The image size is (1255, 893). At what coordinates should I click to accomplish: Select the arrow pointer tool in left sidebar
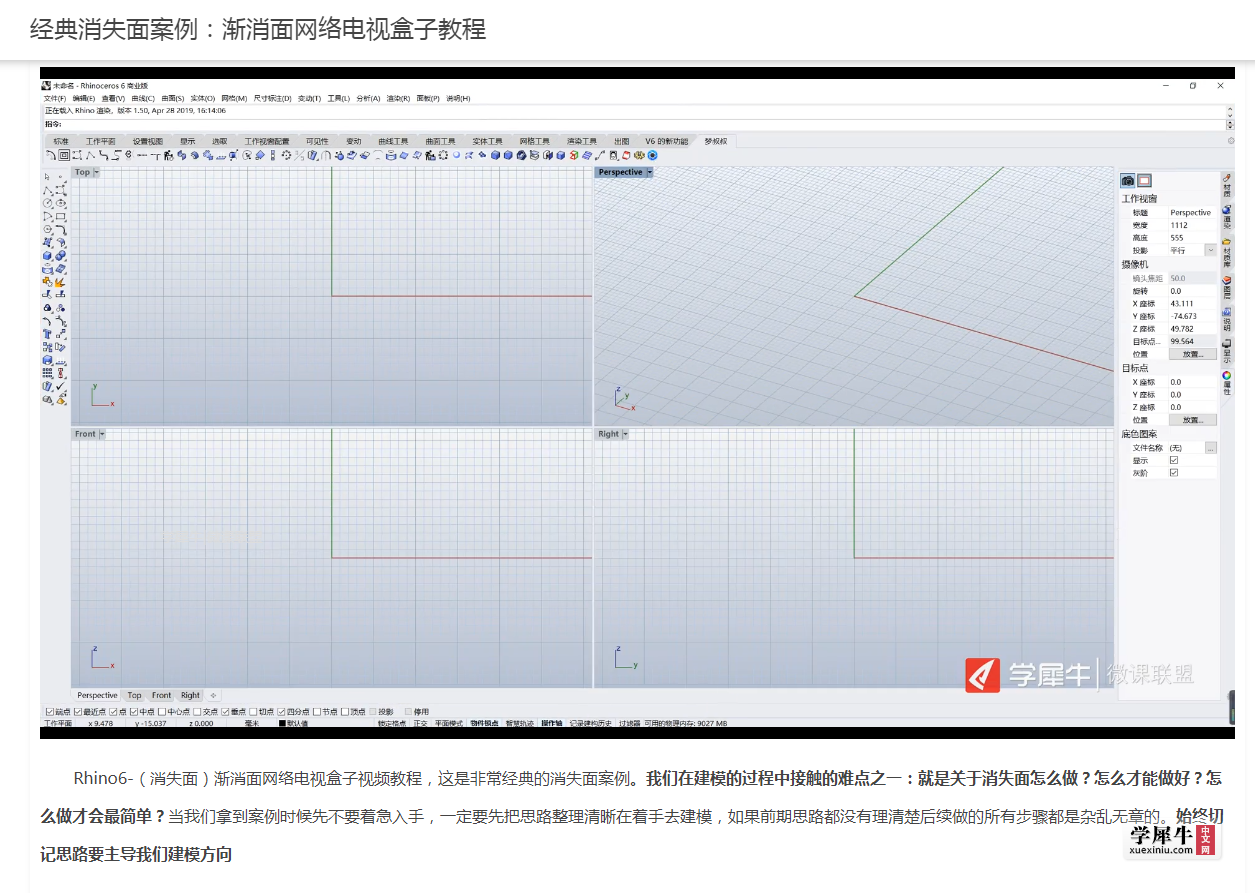coord(47,177)
